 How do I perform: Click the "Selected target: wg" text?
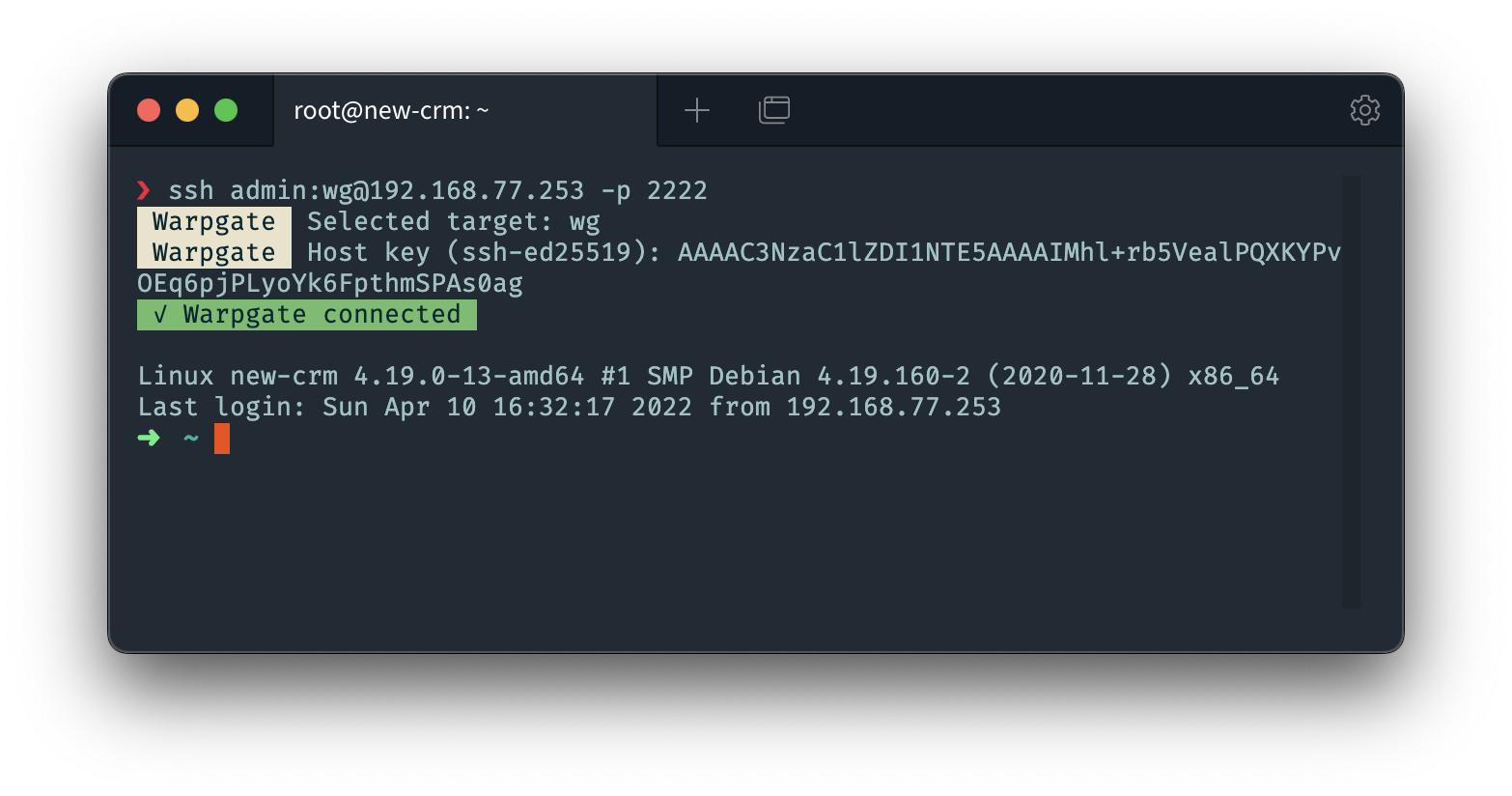click(453, 222)
